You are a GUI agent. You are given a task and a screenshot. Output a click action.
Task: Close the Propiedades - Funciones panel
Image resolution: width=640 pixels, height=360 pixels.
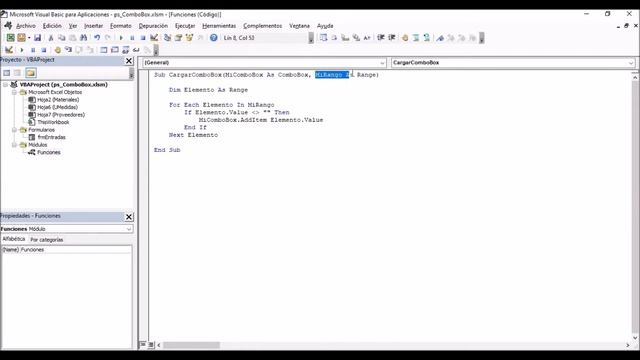pos(129,217)
